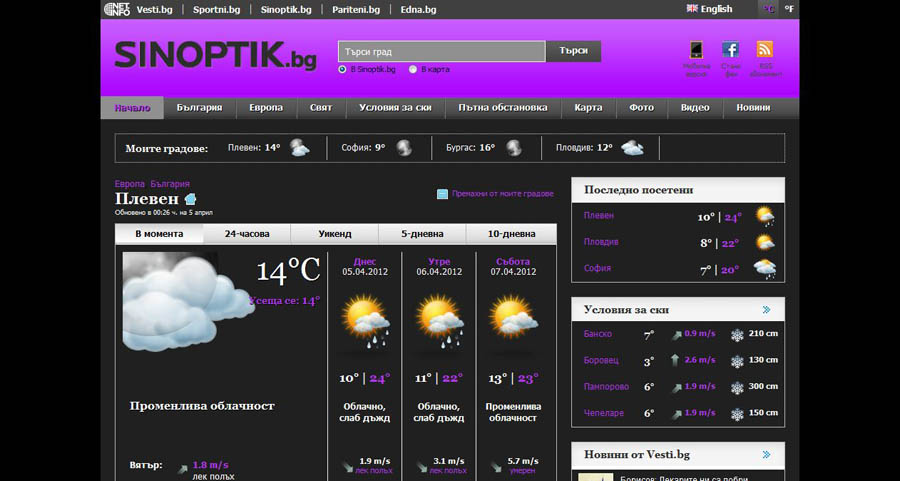Select the В момента tab
This screenshot has width=900, height=481.
[159, 234]
